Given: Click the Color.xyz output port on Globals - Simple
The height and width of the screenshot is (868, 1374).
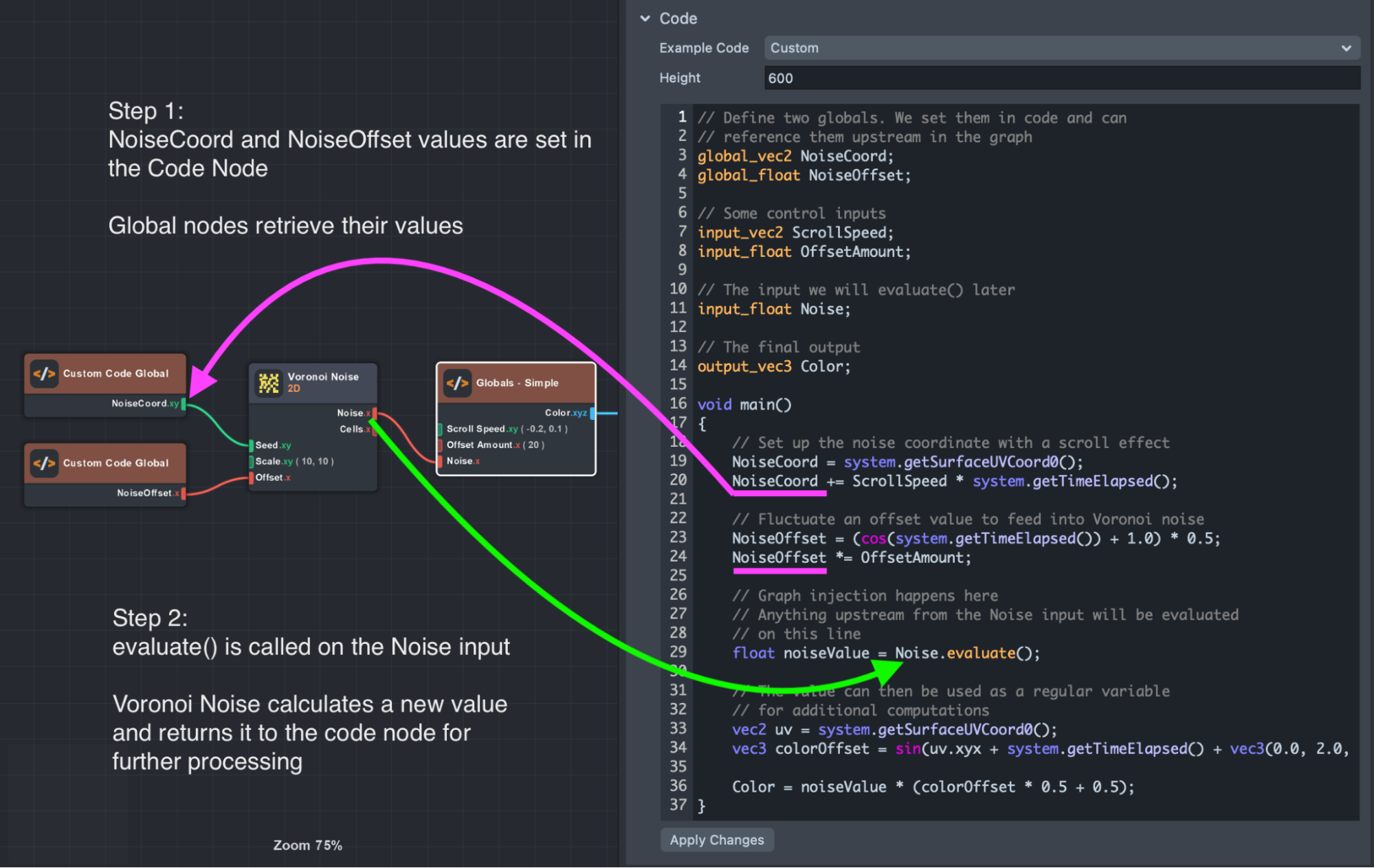Looking at the screenshot, I should coord(592,413).
